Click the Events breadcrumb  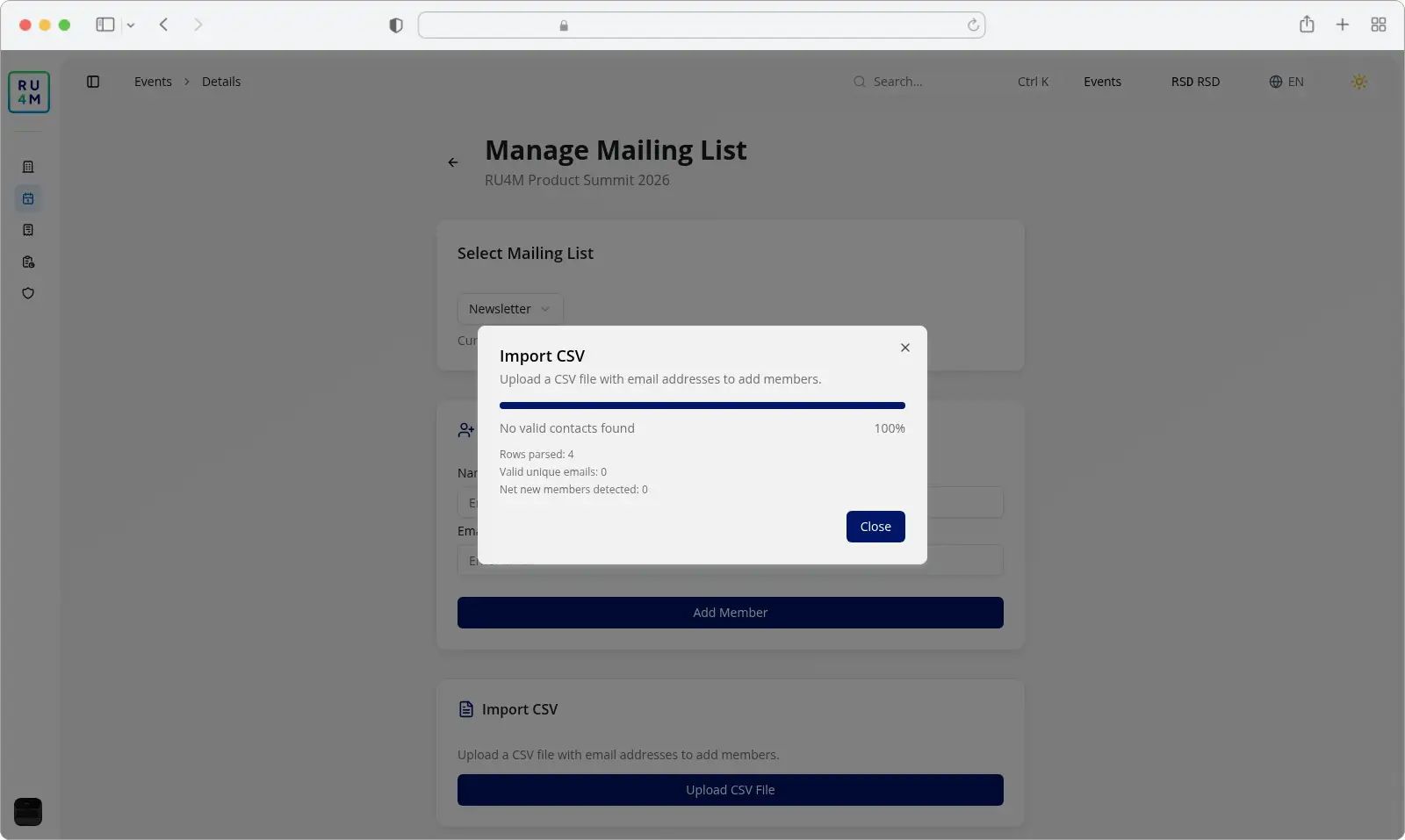click(x=153, y=82)
